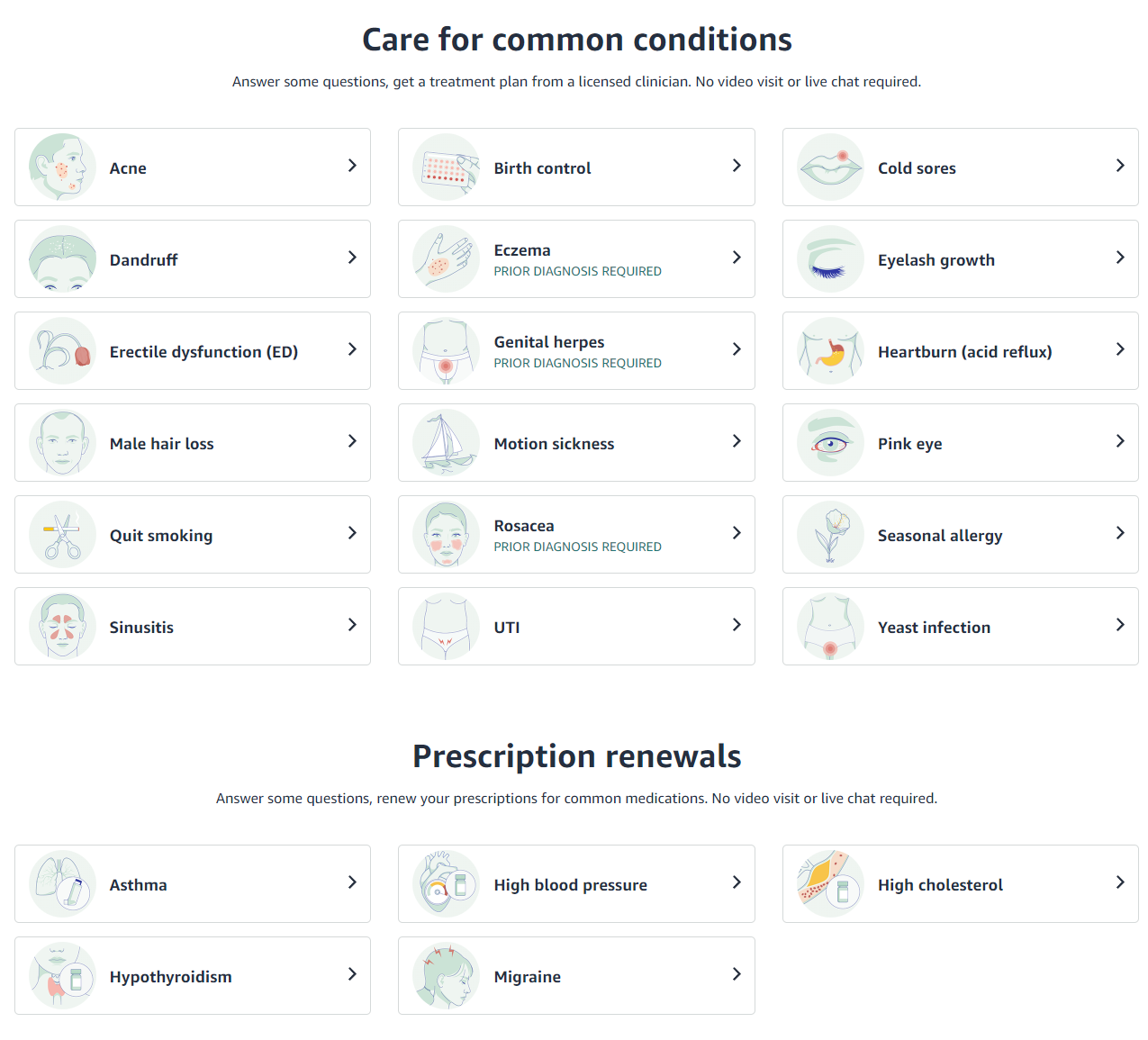Open Erectile dysfunction (ED) care link
This screenshot has width=1148, height=1040.
click(203, 352)
